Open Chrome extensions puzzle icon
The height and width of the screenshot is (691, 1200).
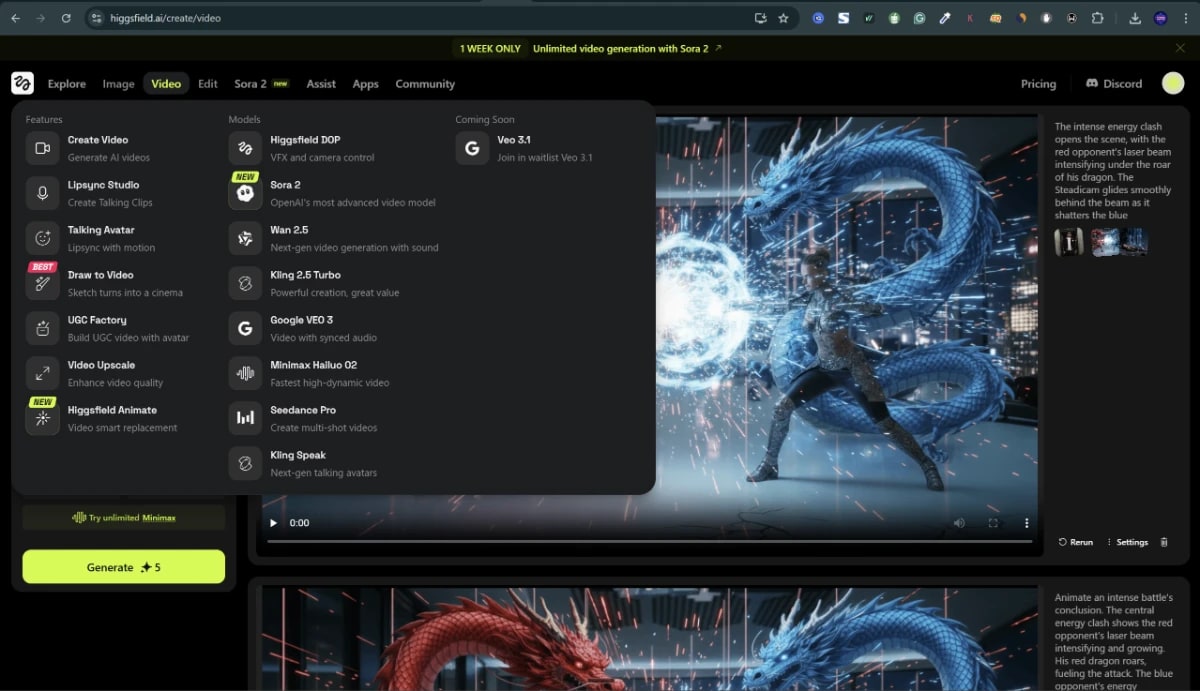coord(1097,18)
